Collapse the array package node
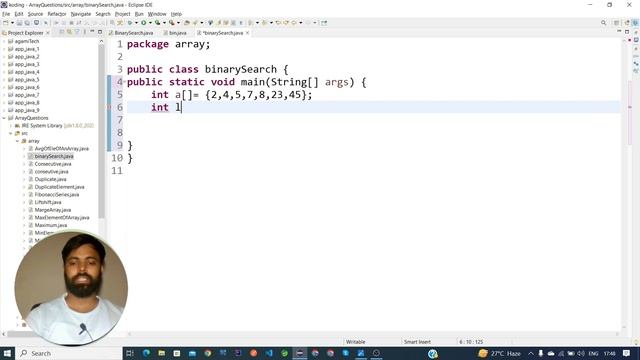 click(x=17, y=141)
